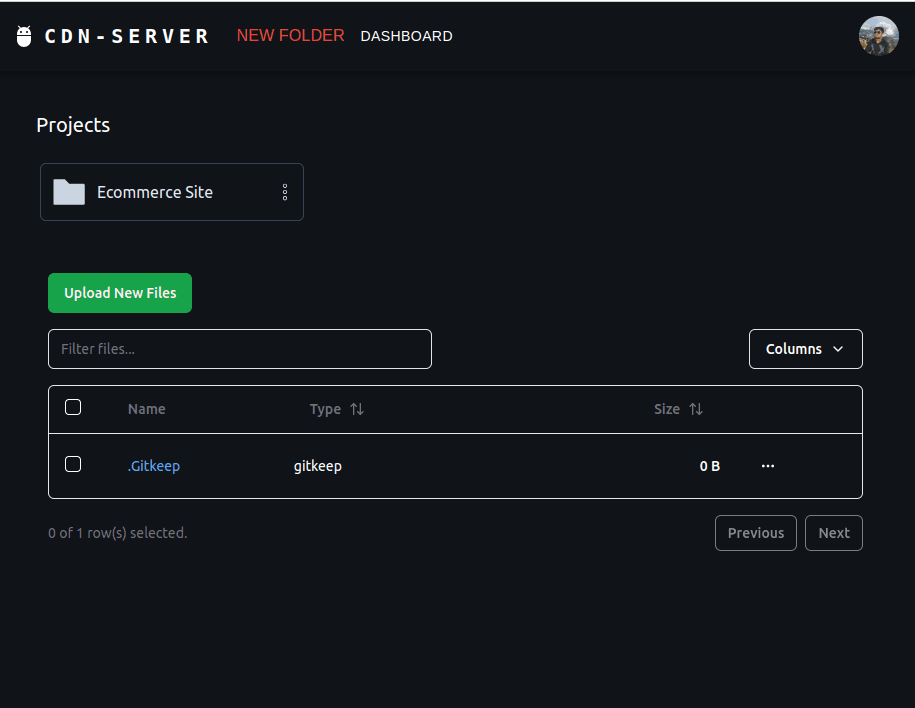Click the CDN-Server robot logo icon
The width and height of the screenshot is (915, 708).
25,37
